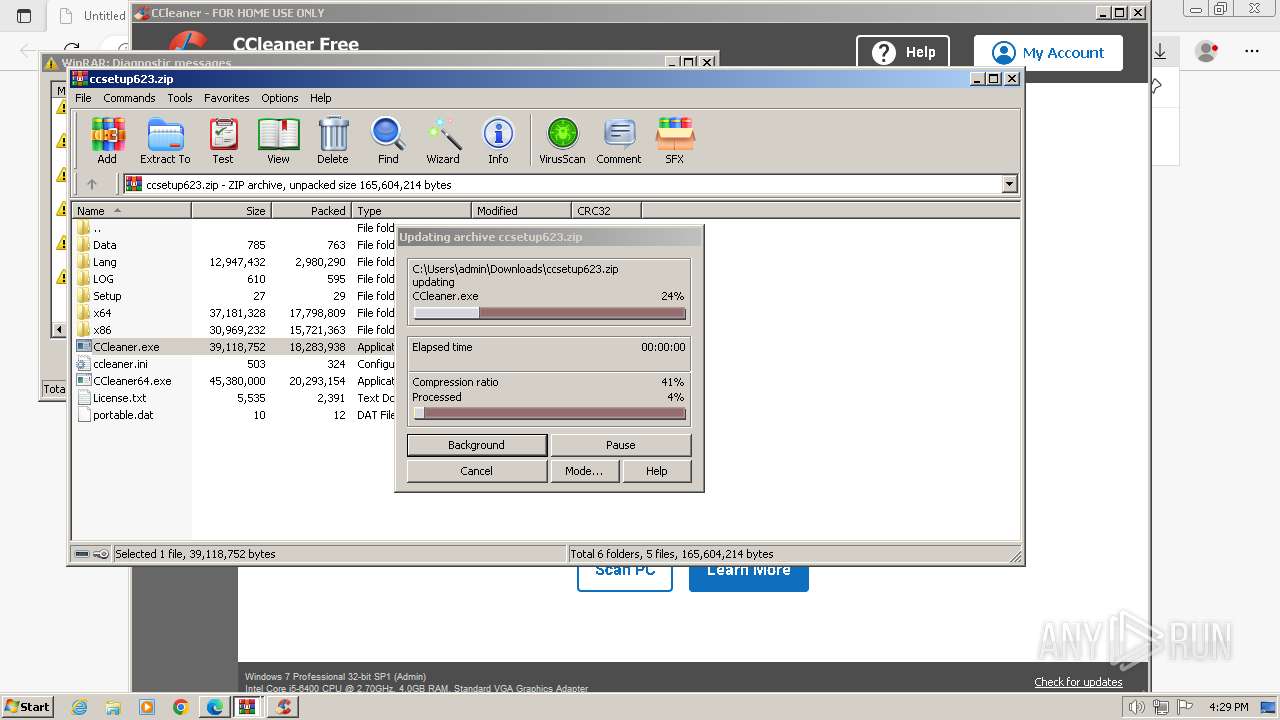Run the Test archive tool

coord(223,140)
